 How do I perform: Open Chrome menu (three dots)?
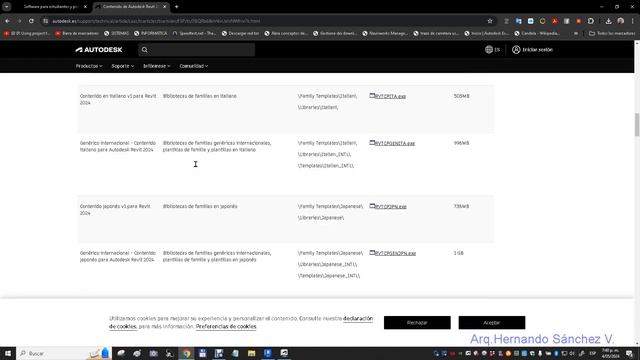coord(633,21)
